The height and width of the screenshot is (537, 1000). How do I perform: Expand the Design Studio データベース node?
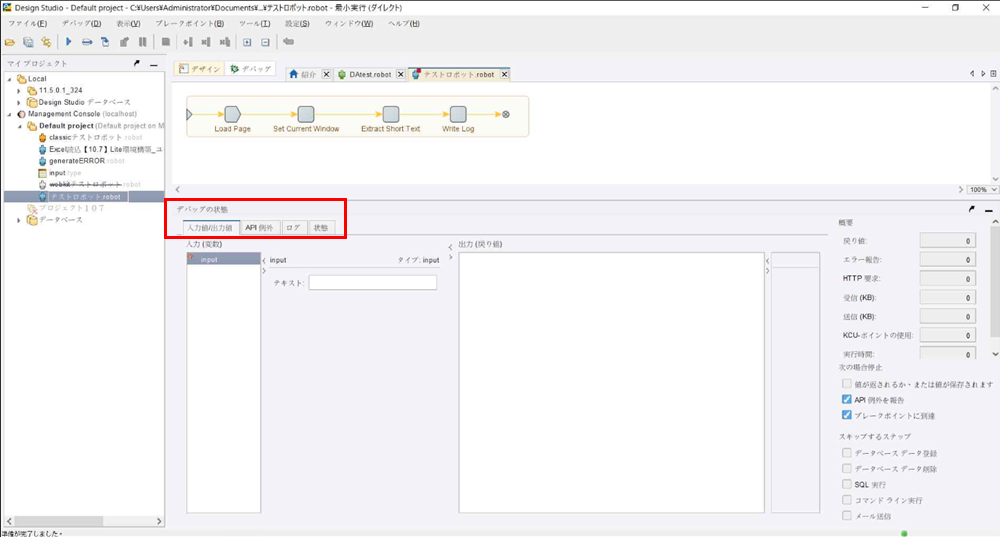pyautogui.click(x=18, y=102)
